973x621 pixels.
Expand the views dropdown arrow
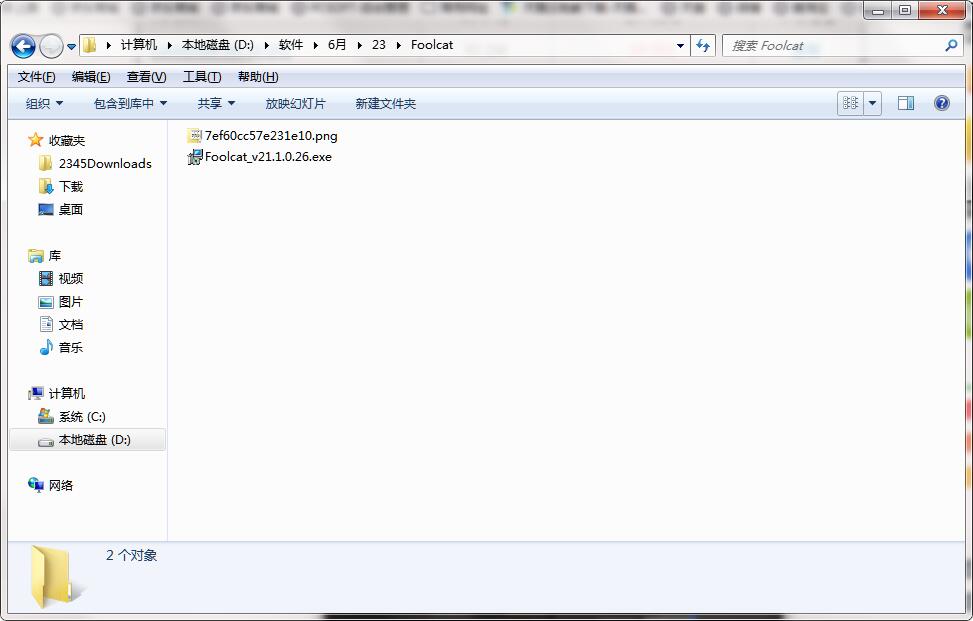tap(871, 102)
